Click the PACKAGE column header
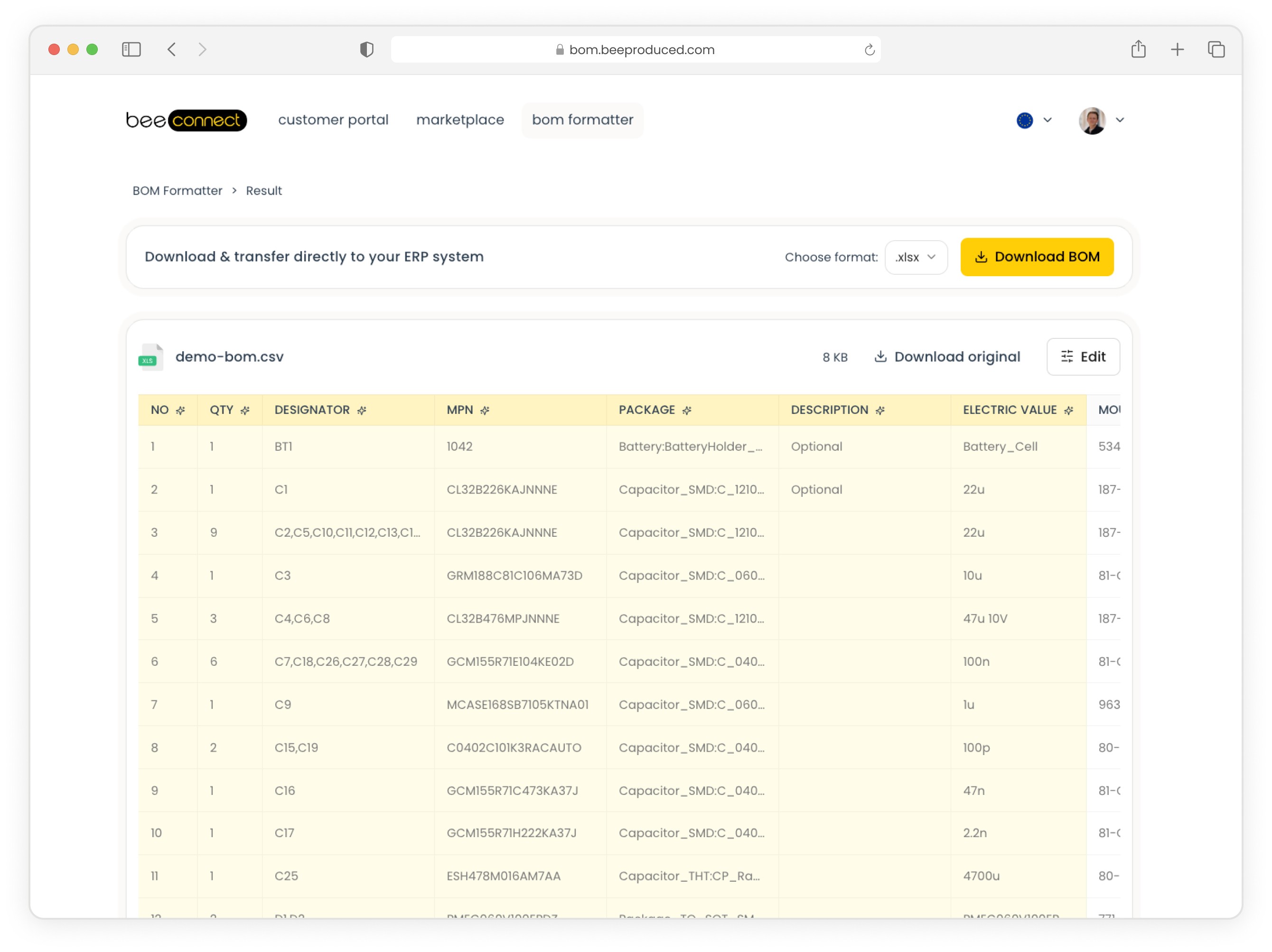This screenshot has width=1272, height=952. click(692, 411)
